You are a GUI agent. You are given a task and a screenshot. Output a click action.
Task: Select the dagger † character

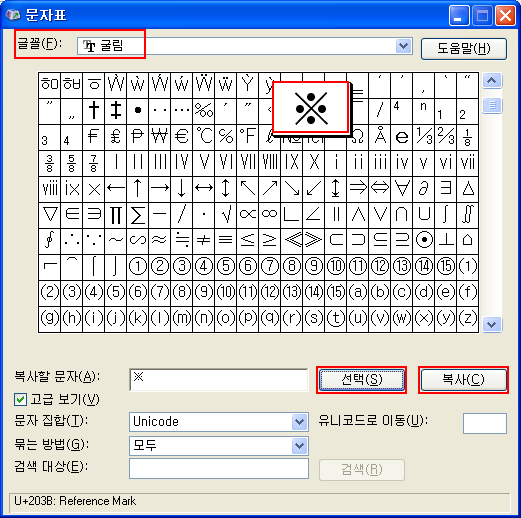(x=94, y=111)
